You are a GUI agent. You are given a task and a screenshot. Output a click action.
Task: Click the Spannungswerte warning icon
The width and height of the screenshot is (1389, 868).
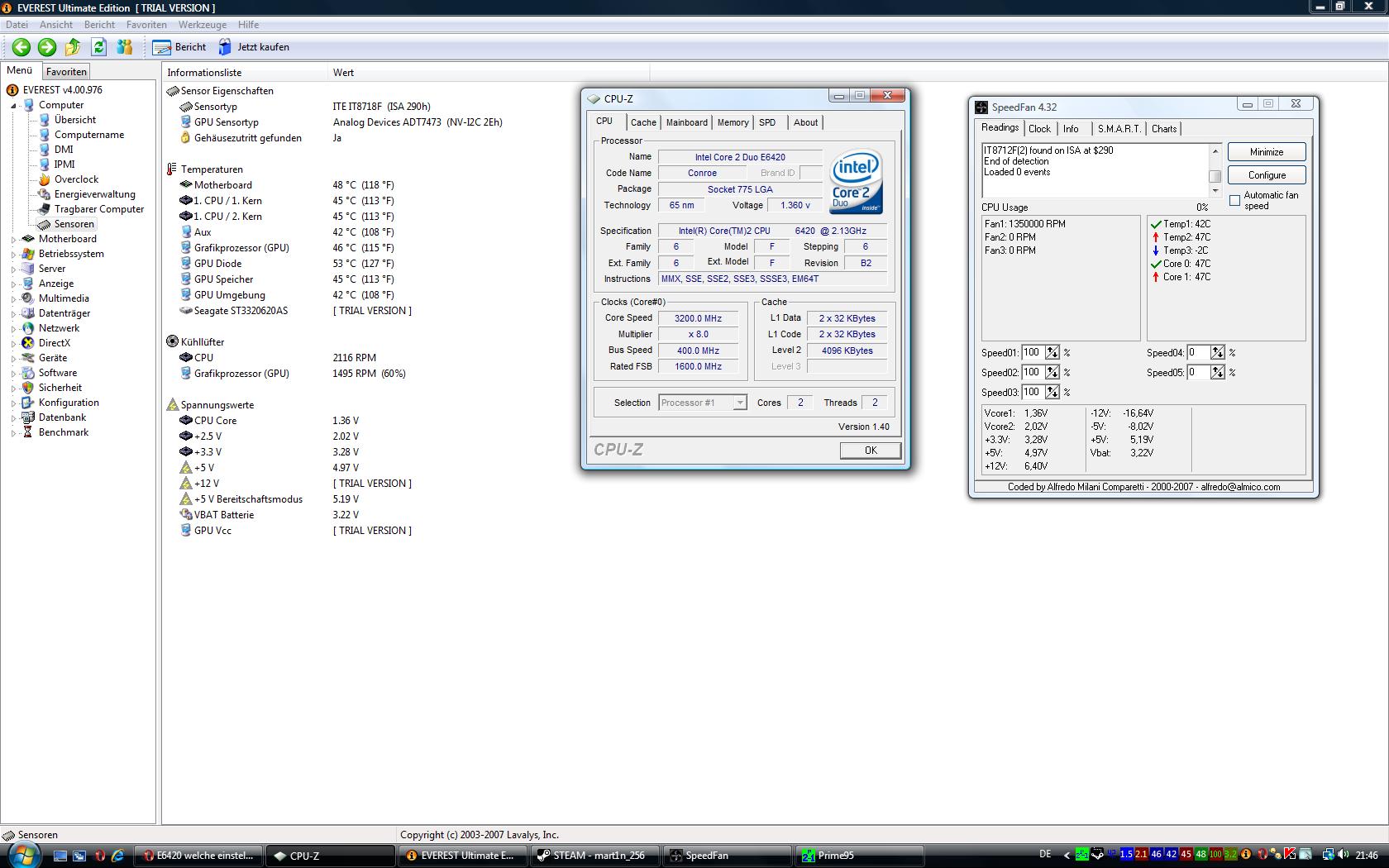click(172, 405)
